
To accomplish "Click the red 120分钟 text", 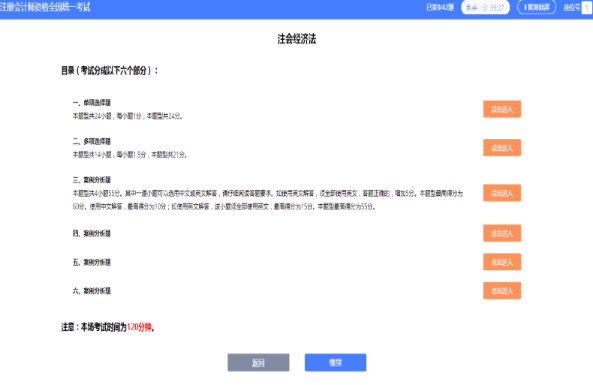I will (139, 328).
